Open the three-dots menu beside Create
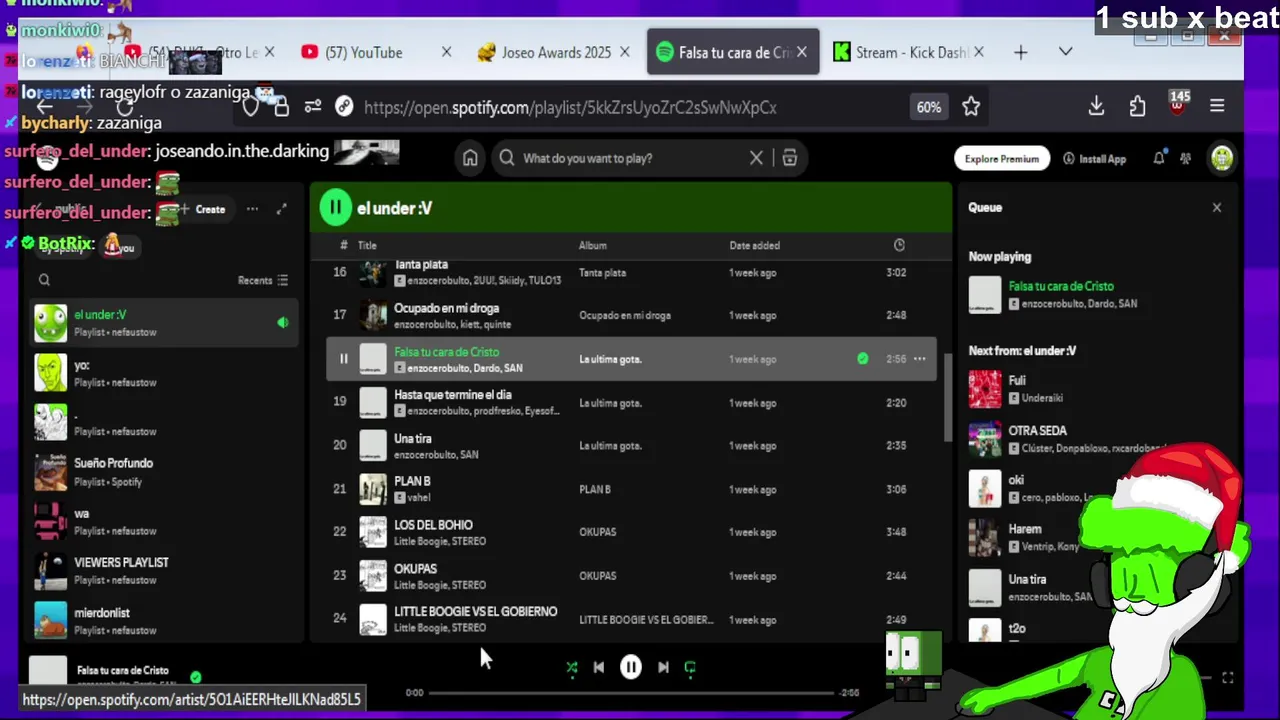 252,210
